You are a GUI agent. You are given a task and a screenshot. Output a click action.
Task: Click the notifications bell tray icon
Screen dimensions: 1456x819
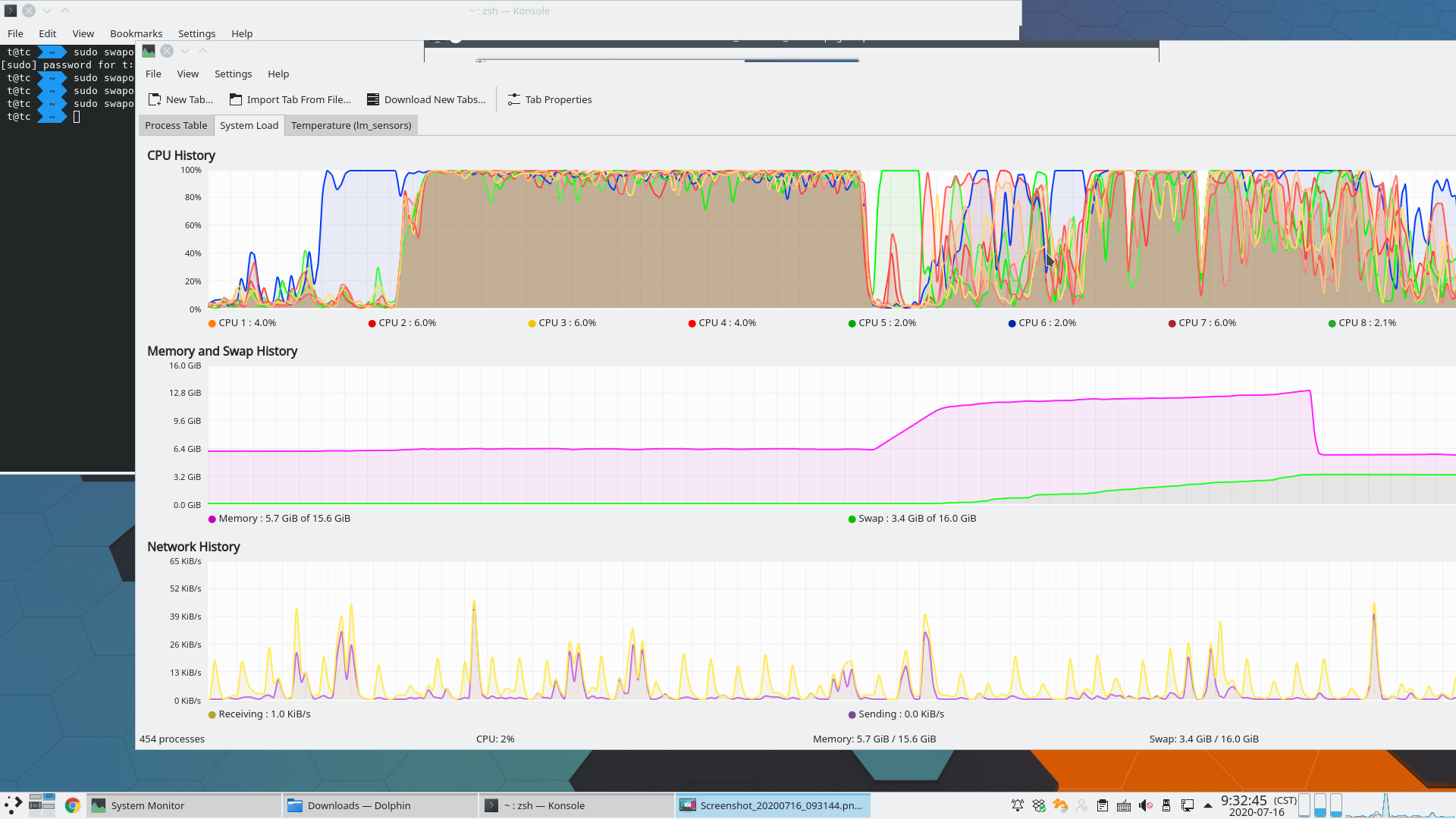[1018, 806]
